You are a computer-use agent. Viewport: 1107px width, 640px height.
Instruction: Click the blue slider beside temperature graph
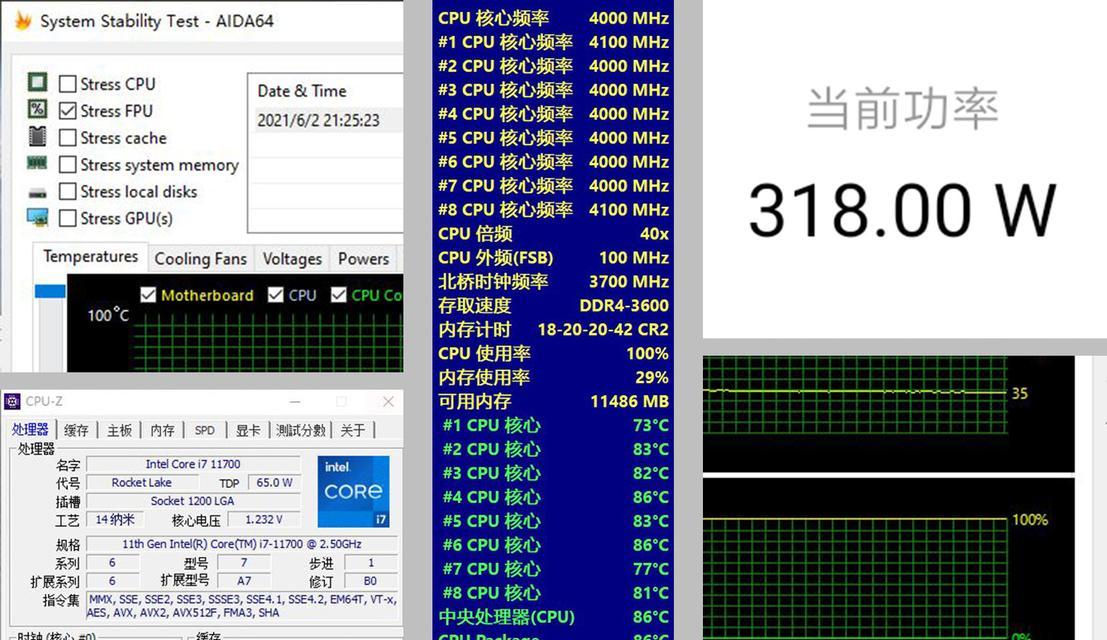tap(50, 291)
